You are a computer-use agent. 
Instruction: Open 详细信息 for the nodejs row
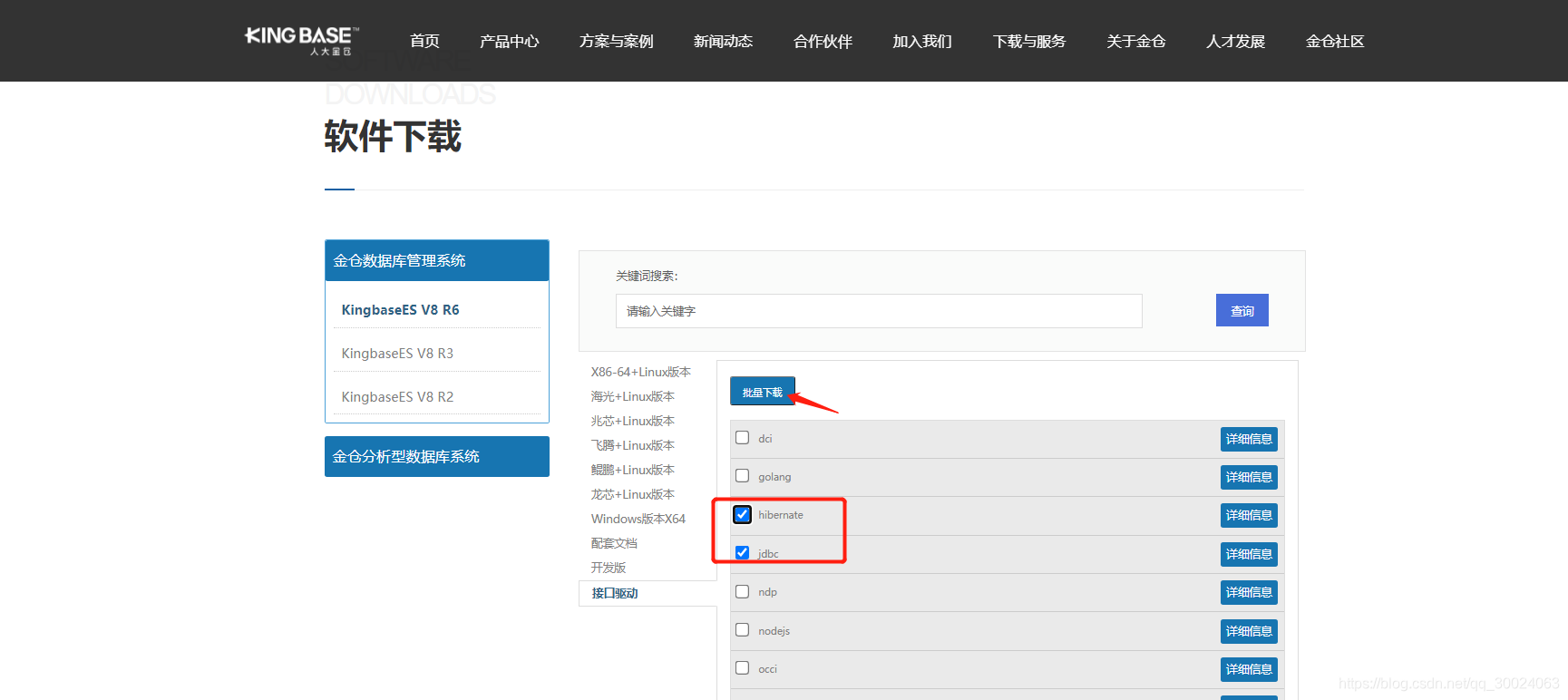[x=1249, y=631]
